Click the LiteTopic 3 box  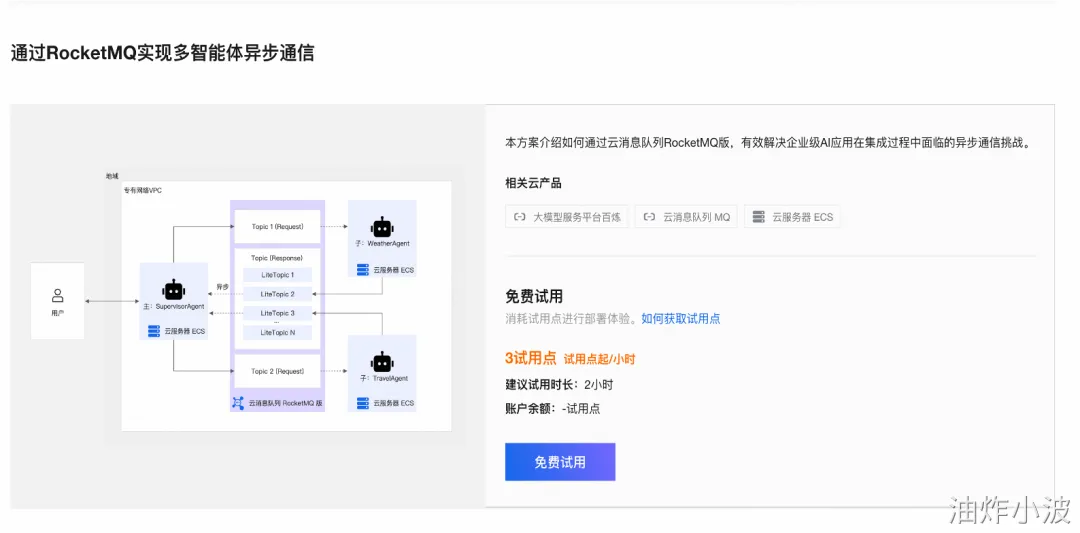tap(278, 313)
